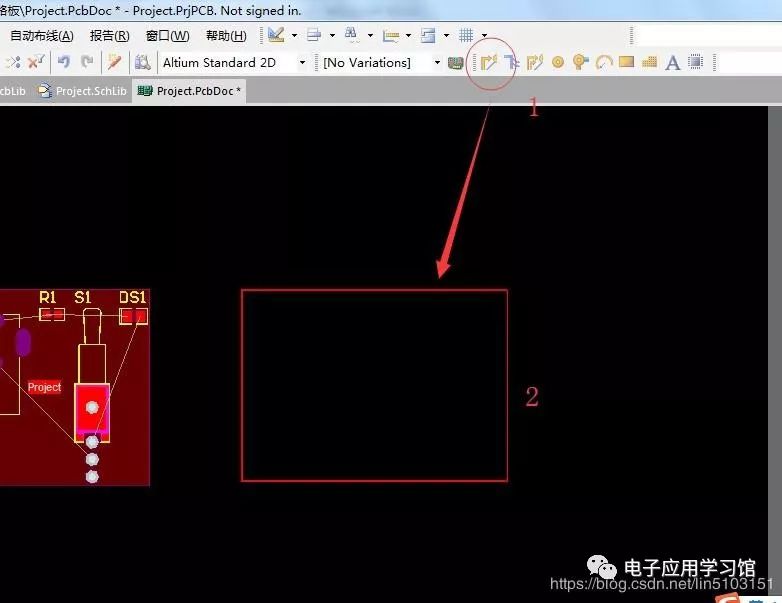Click the DS1 LED footprint pads
Viewport: 782px width, 603px height.
134,316
